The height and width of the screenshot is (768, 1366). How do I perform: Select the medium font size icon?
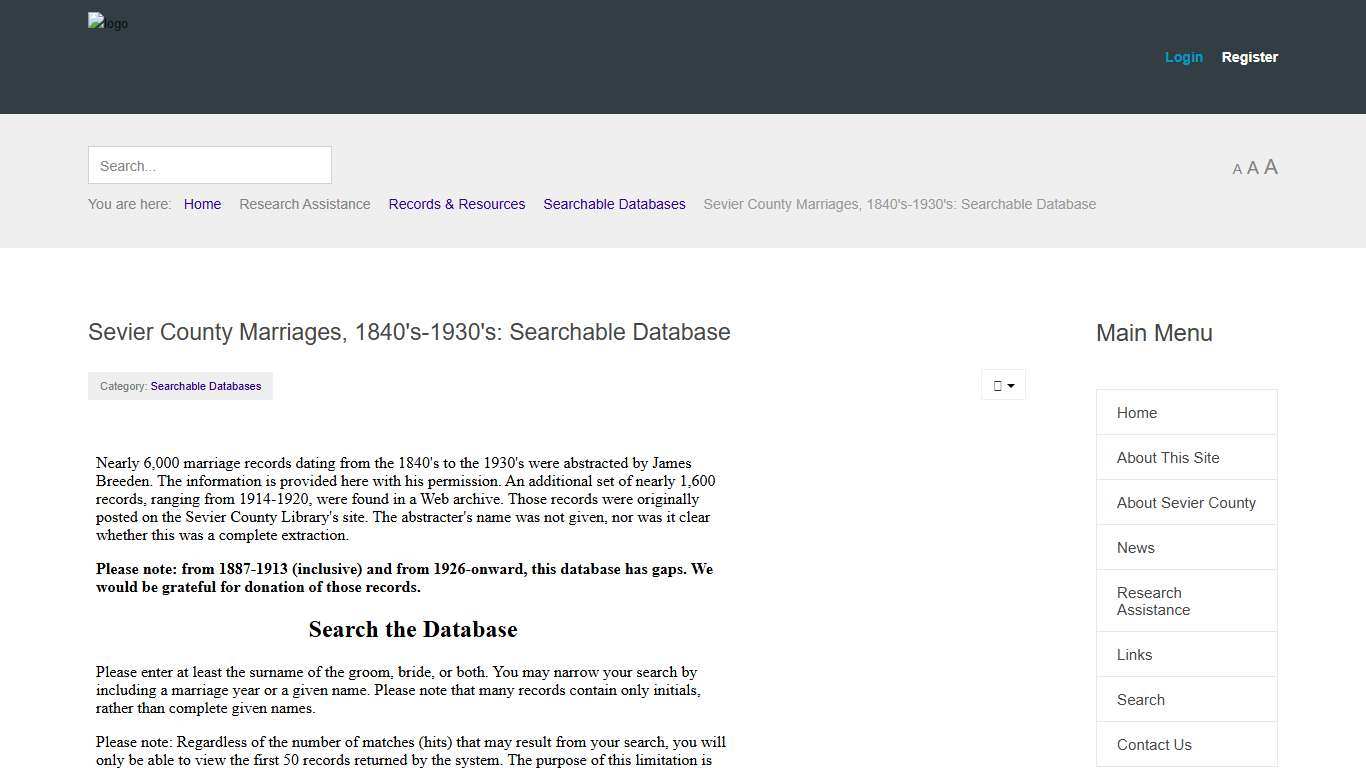click(1253, 167)
